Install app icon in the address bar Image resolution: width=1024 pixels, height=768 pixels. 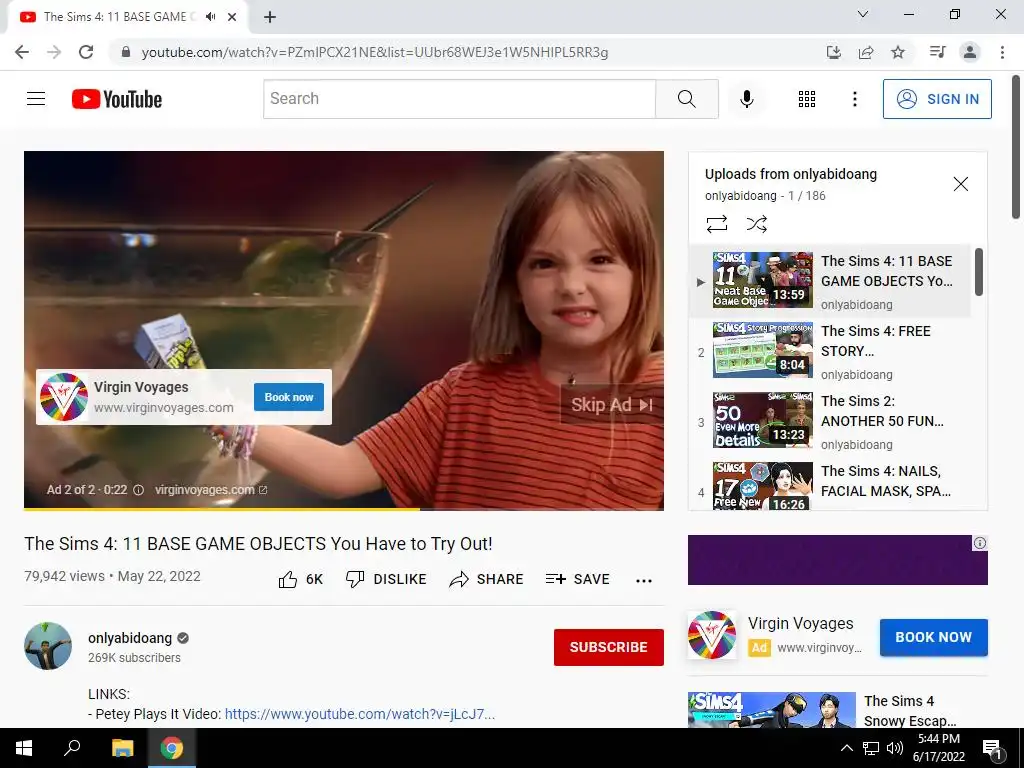coord(833,52)
